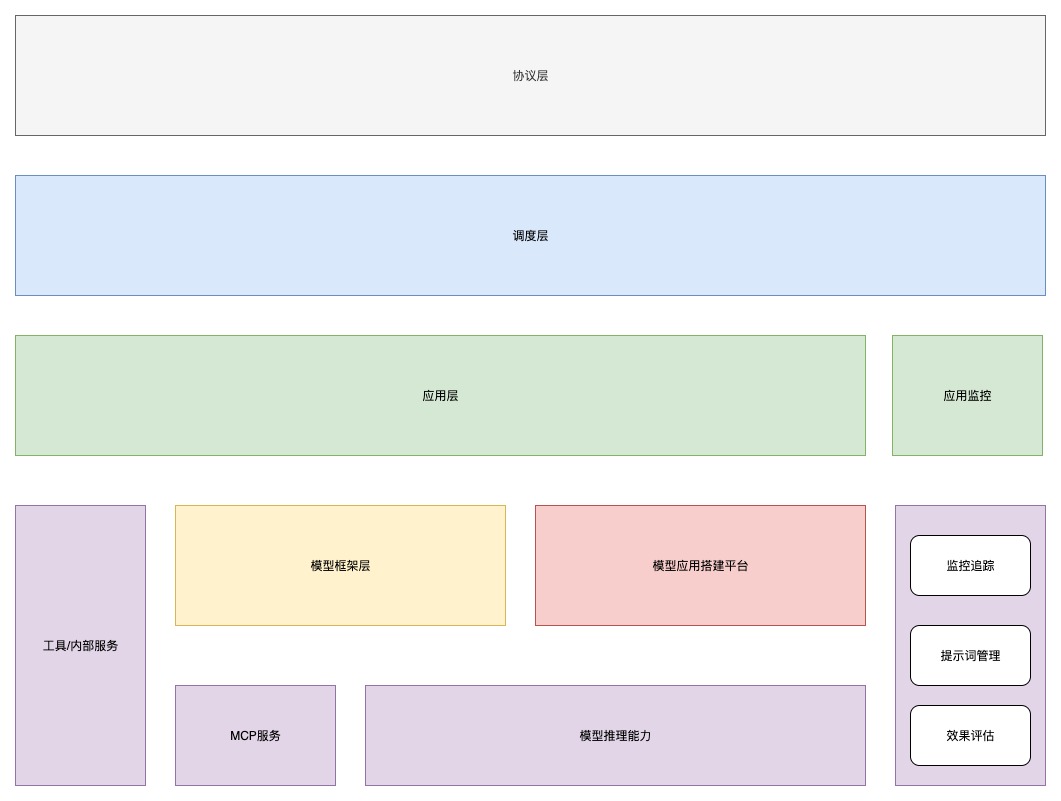Click the 工具/内部服务 text label
Screen dimensions: 1061x801
80,646
